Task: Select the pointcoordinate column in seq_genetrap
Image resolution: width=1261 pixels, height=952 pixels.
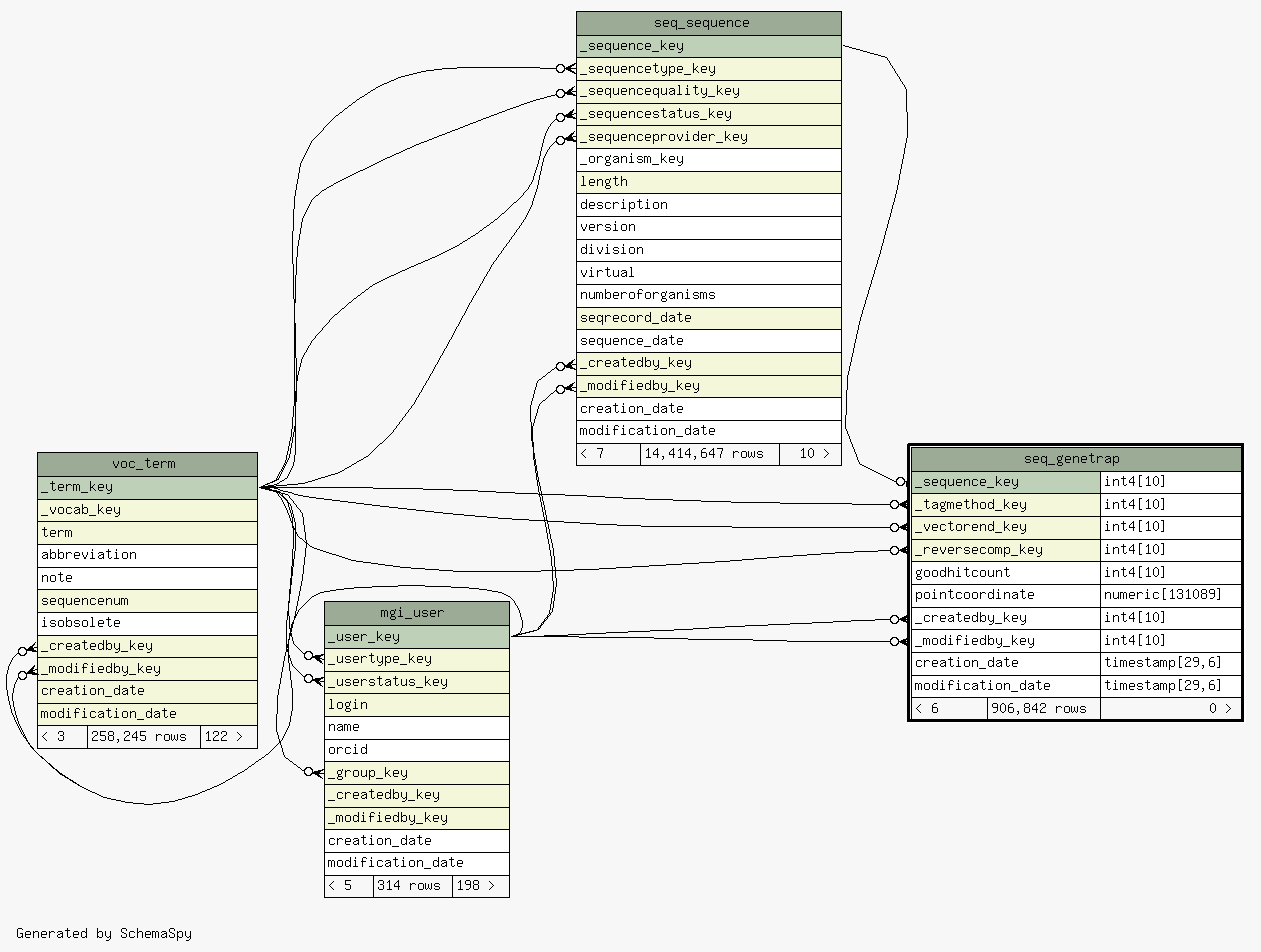Action: tap(1006, 595)
